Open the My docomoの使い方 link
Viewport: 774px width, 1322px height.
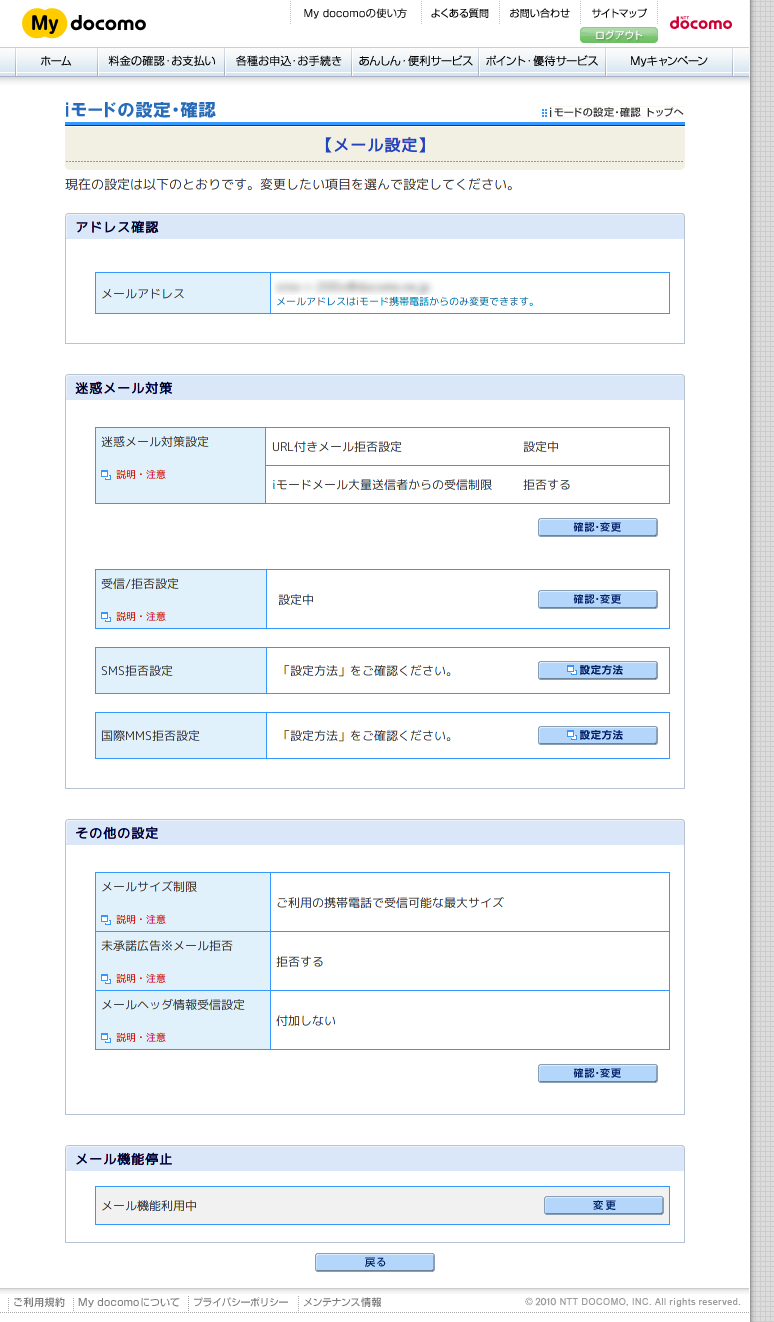pos(355,13)
